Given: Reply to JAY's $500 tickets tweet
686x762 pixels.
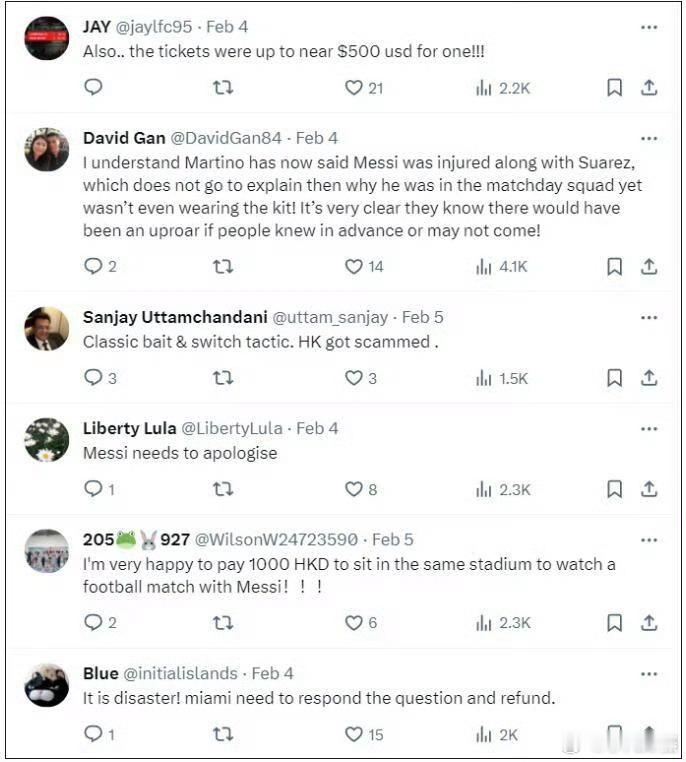Looking at the screenshot, I should pos(93,87).
